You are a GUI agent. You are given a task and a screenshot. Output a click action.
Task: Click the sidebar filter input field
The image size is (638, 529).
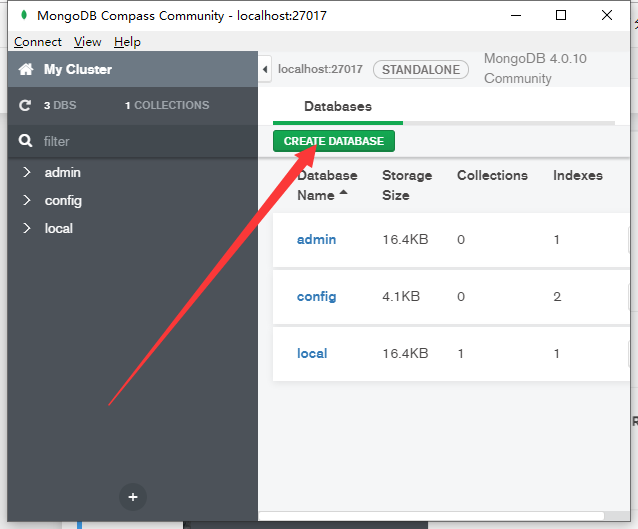(146, 141)
